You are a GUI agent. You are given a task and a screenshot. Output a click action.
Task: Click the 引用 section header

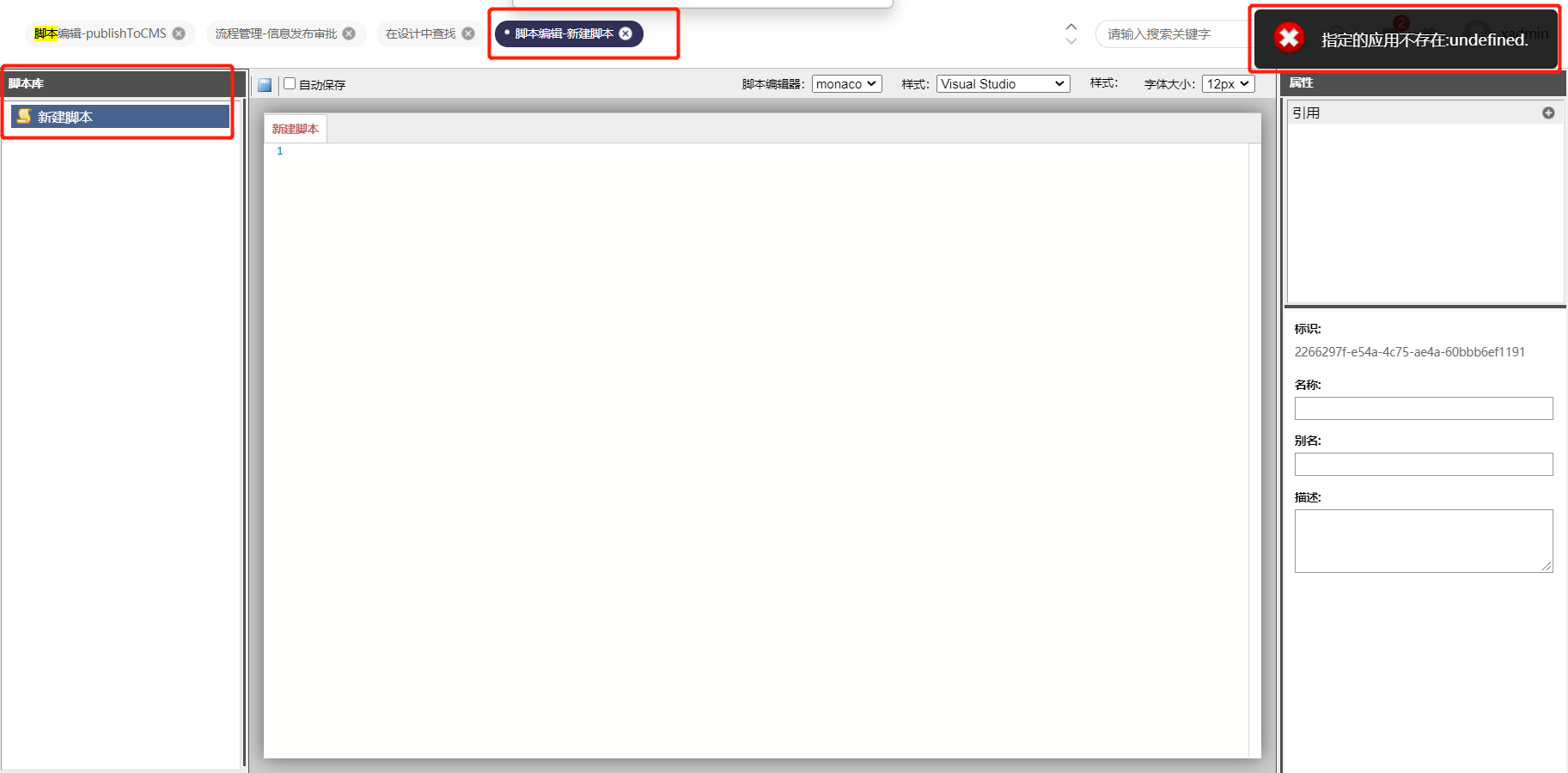pos(1425,113)
